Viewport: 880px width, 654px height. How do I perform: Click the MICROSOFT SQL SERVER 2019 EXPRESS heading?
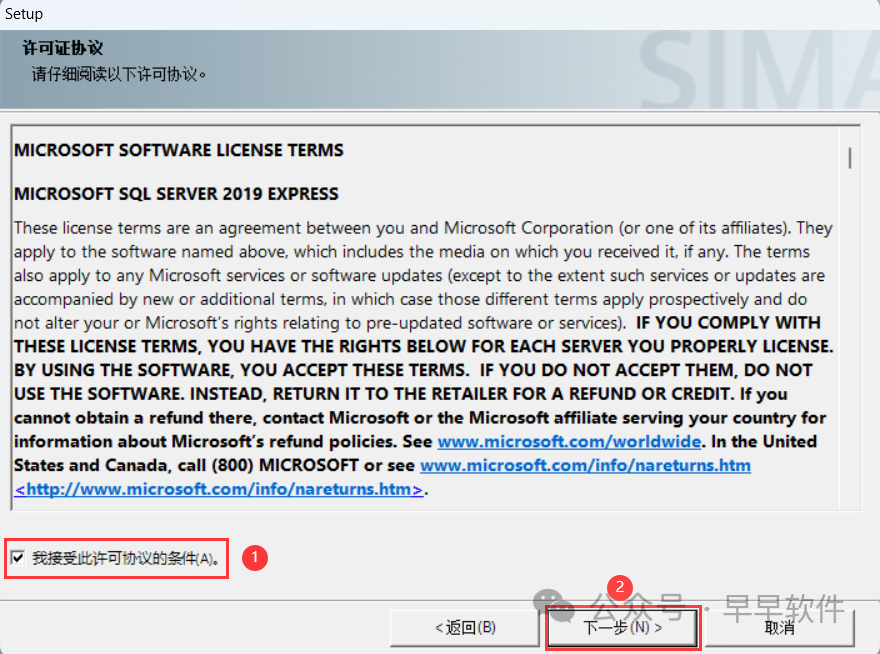(x=176, y=194)
